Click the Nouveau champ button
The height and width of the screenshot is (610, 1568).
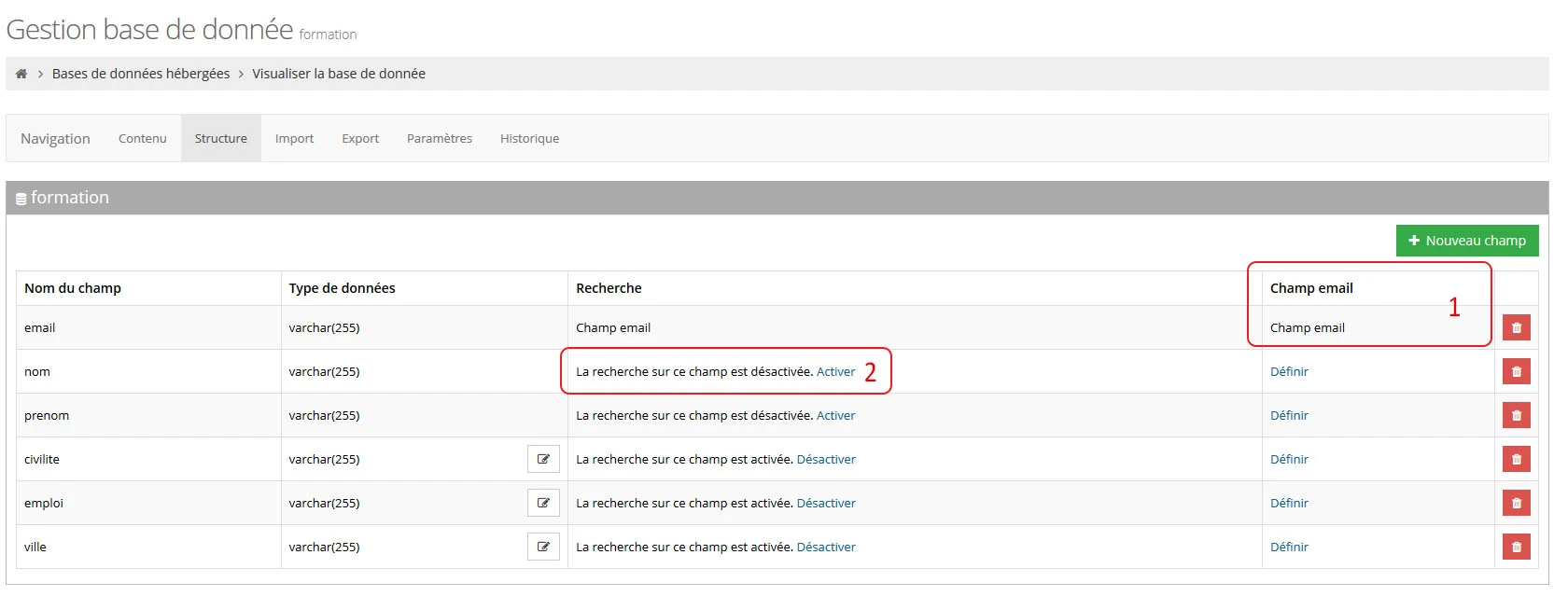pos(1467,241)
